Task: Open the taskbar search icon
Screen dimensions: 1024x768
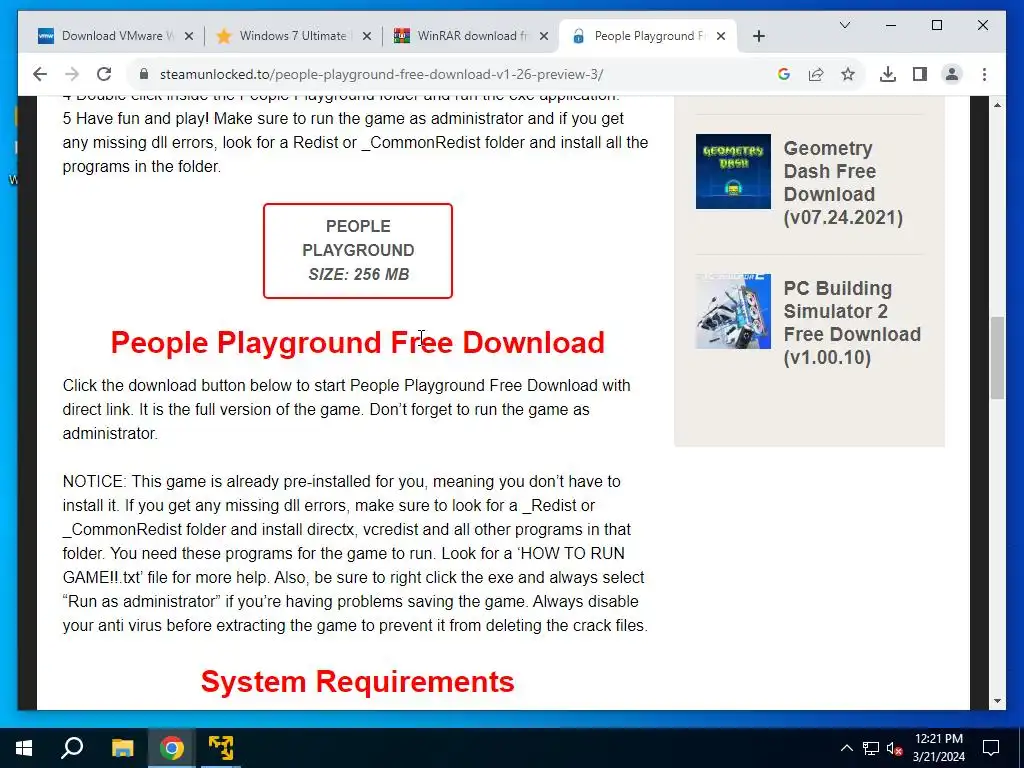Action: (72, 748)
